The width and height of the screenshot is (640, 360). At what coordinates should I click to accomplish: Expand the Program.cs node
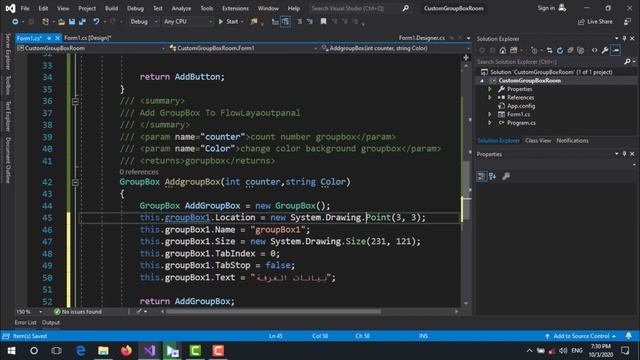[x=490, y=123]
